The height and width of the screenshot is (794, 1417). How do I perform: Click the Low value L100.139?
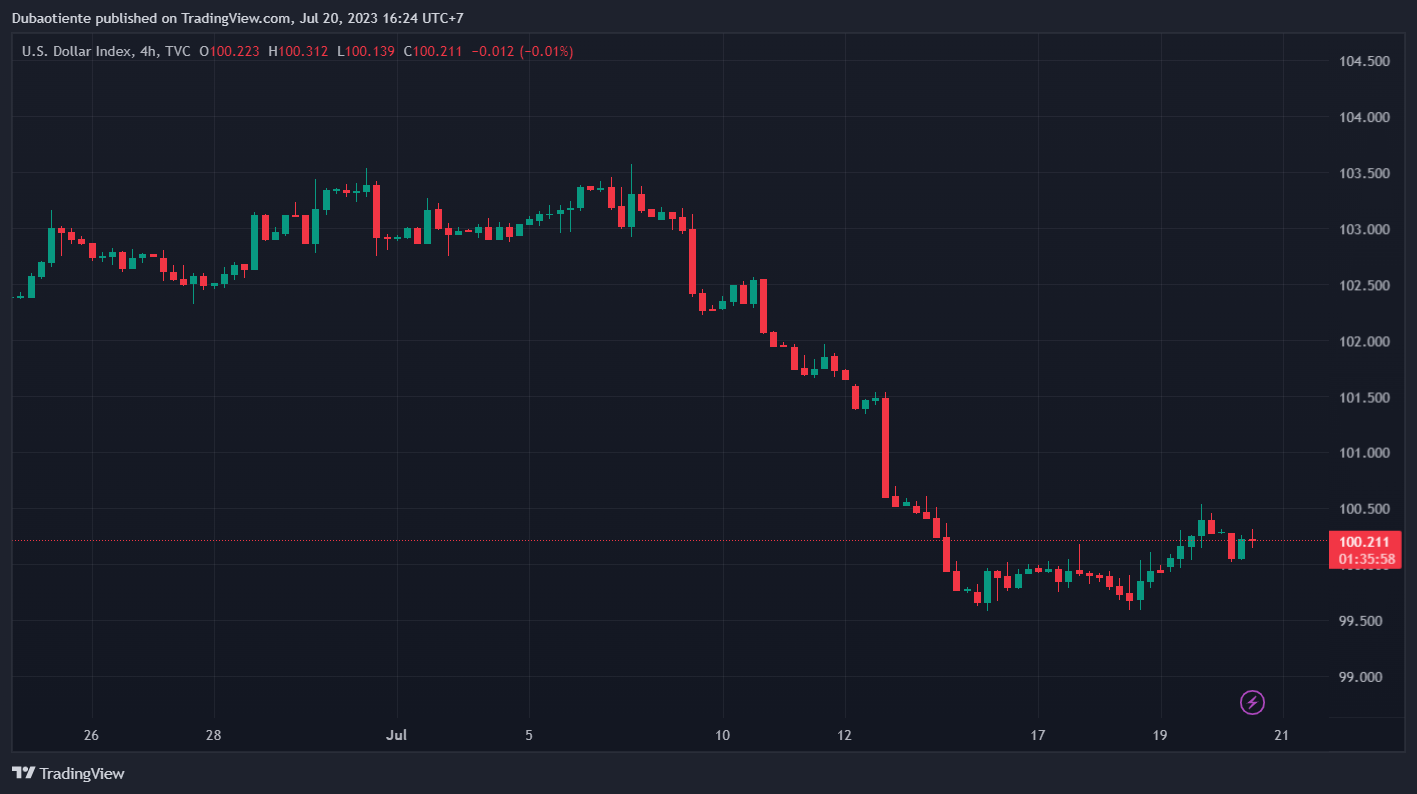366,51
